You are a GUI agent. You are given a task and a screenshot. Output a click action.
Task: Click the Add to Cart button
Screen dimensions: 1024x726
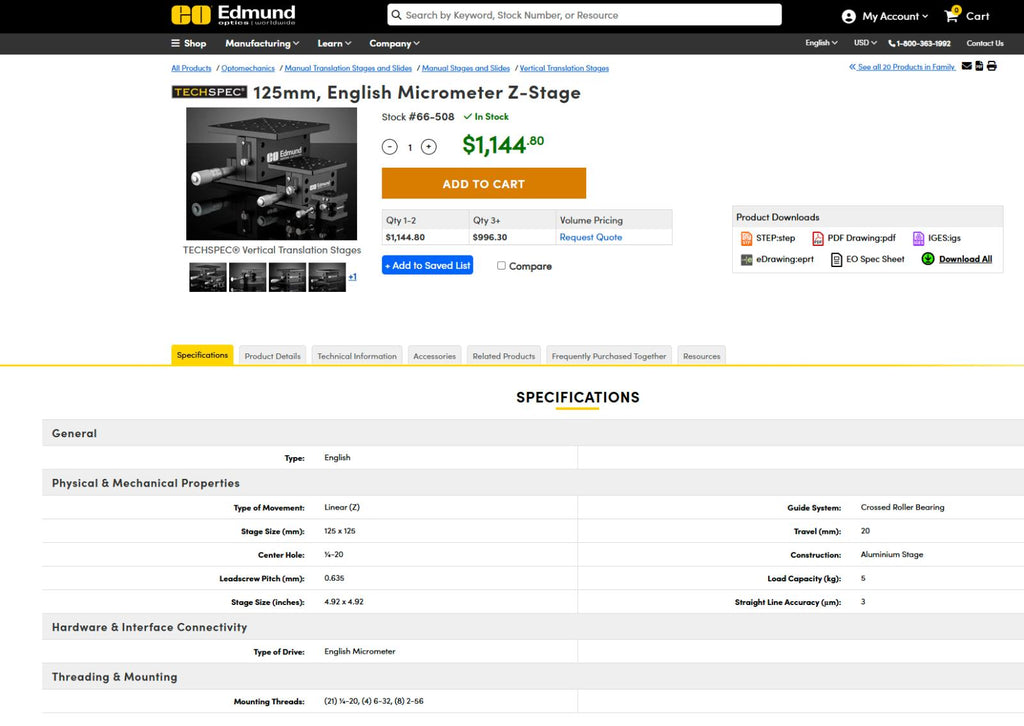tap(483, 184)
